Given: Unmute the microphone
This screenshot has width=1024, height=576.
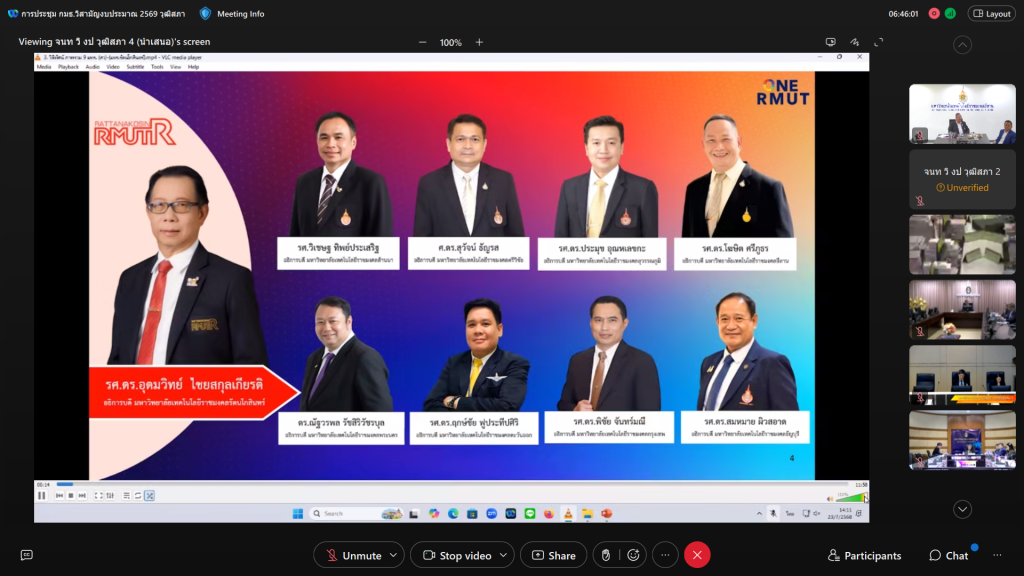Looking at the screenshot, I should click(352, 555).
